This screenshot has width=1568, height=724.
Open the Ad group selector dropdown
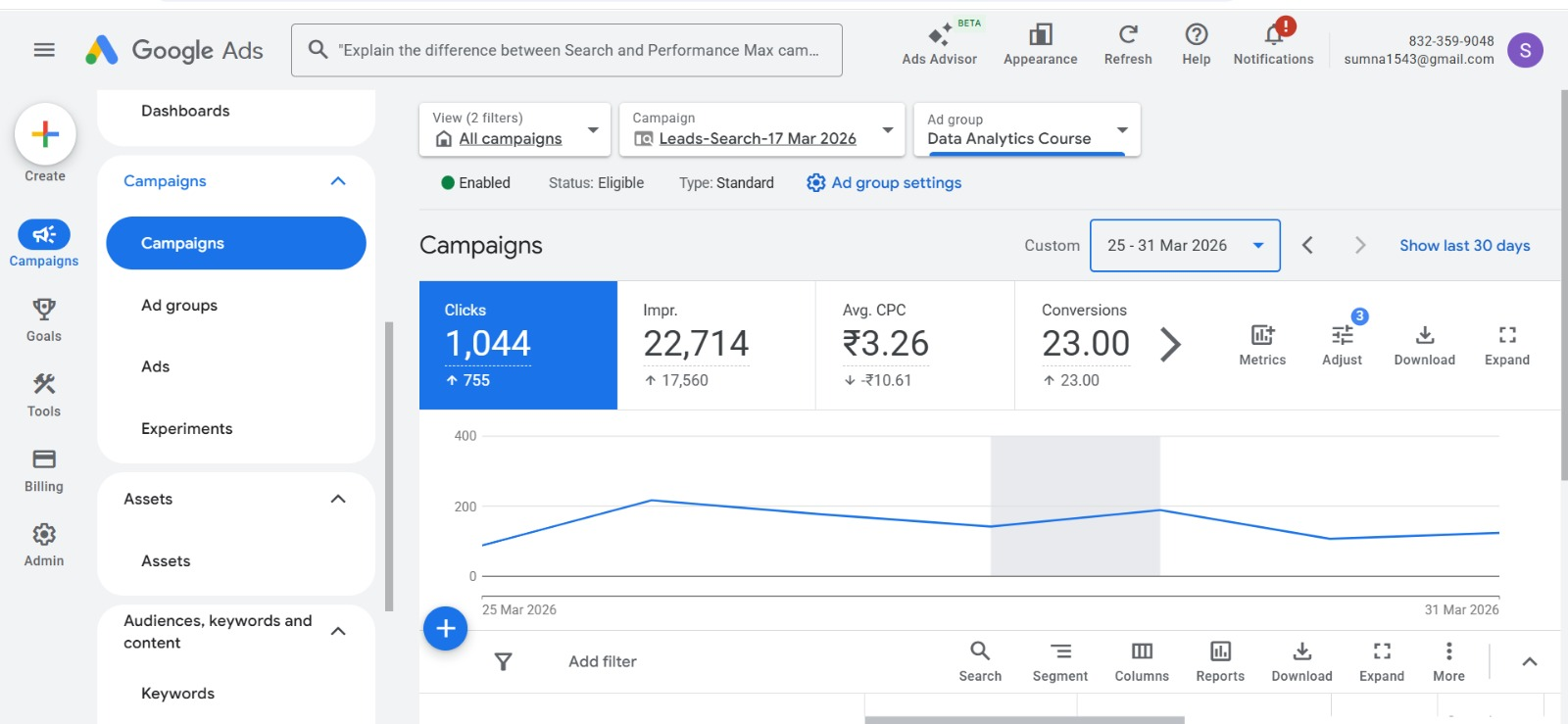pyautogui.click(x=1027, y=129)
